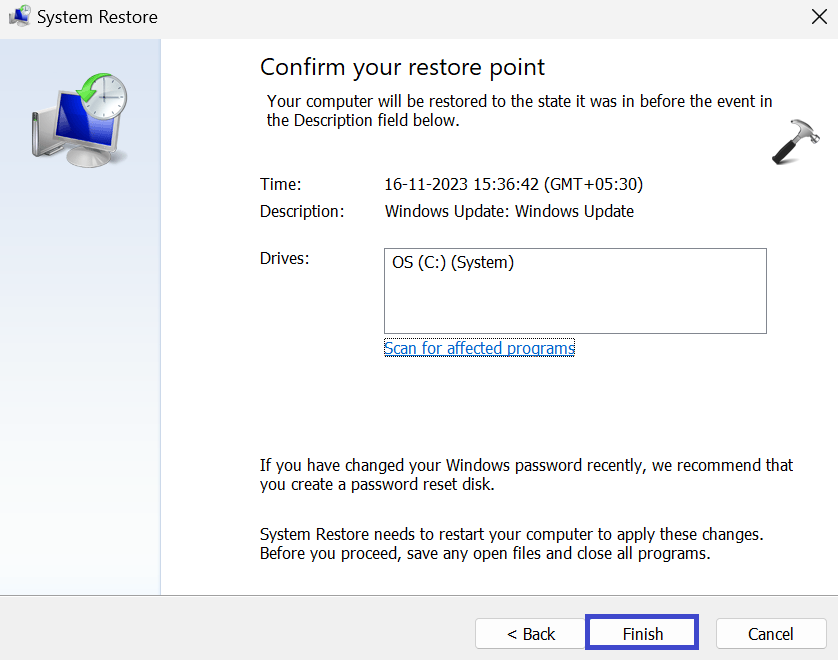
Task: Open Scan for affected programs link
Action: click(479, 348)
